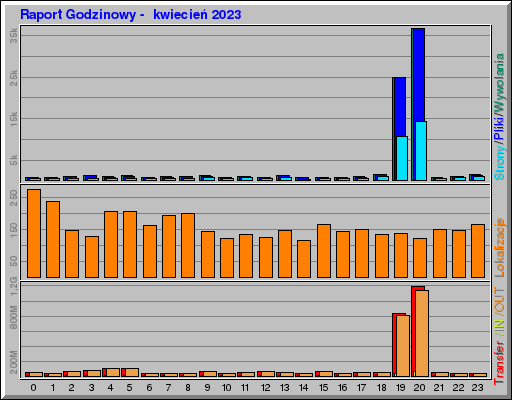Click the "1.2G" axis label
Image resolution: width=512 pixels, height=400 pixels.
(x=13, y=286)
